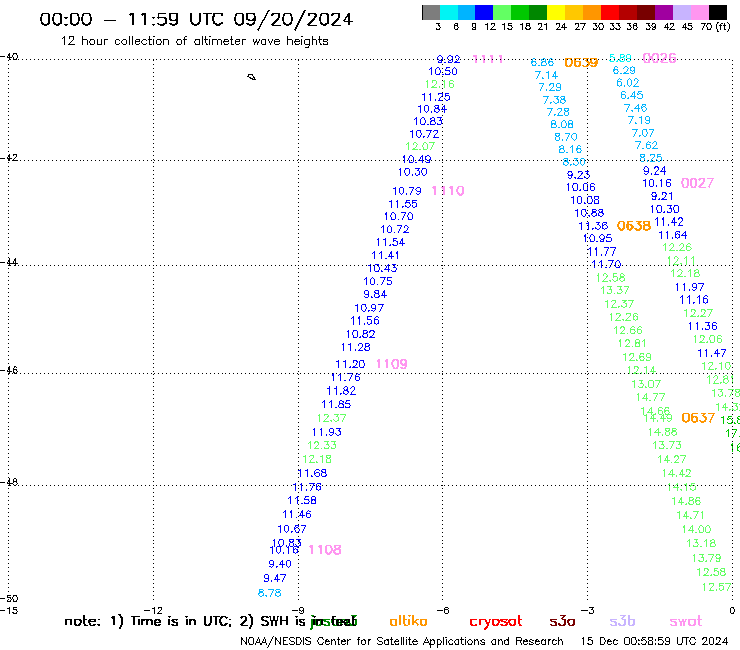This screenshot has height=650, width=740.
Task: Click the wave height value 10.50
Action: pos(443,71)
